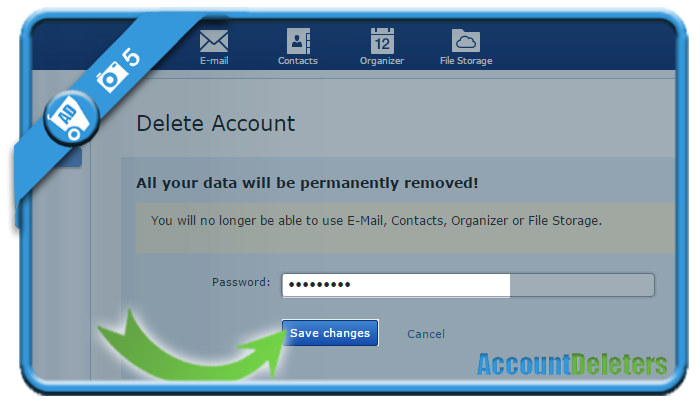
Task: Click the gray part of the password box
Action: click(x=582, y=285)
